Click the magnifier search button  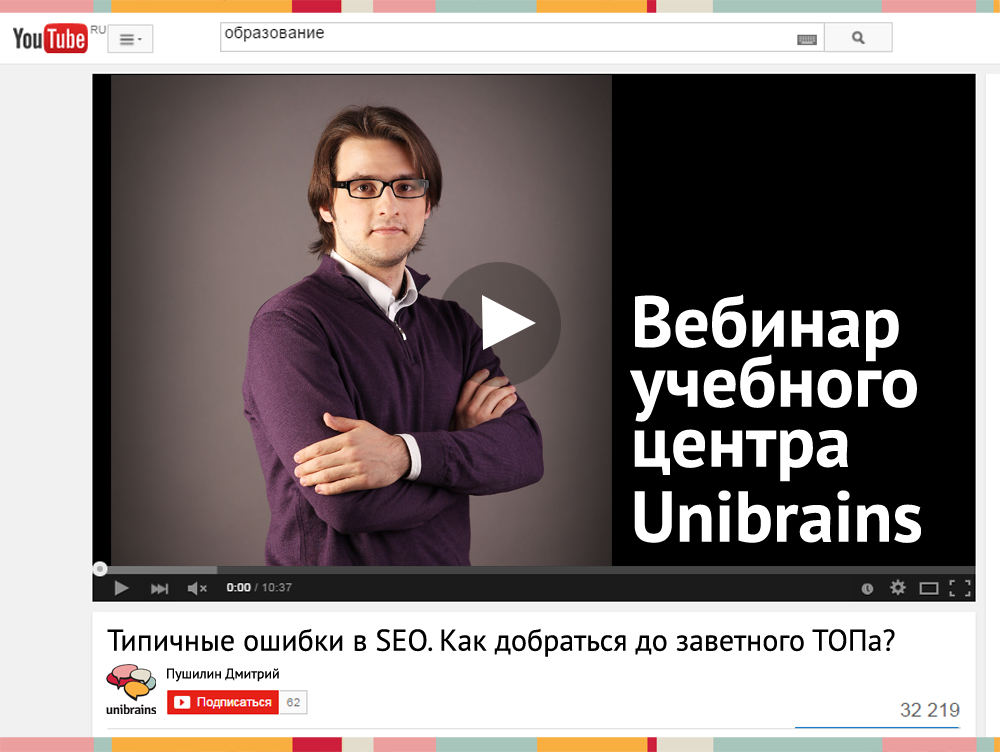coord(858,38)
